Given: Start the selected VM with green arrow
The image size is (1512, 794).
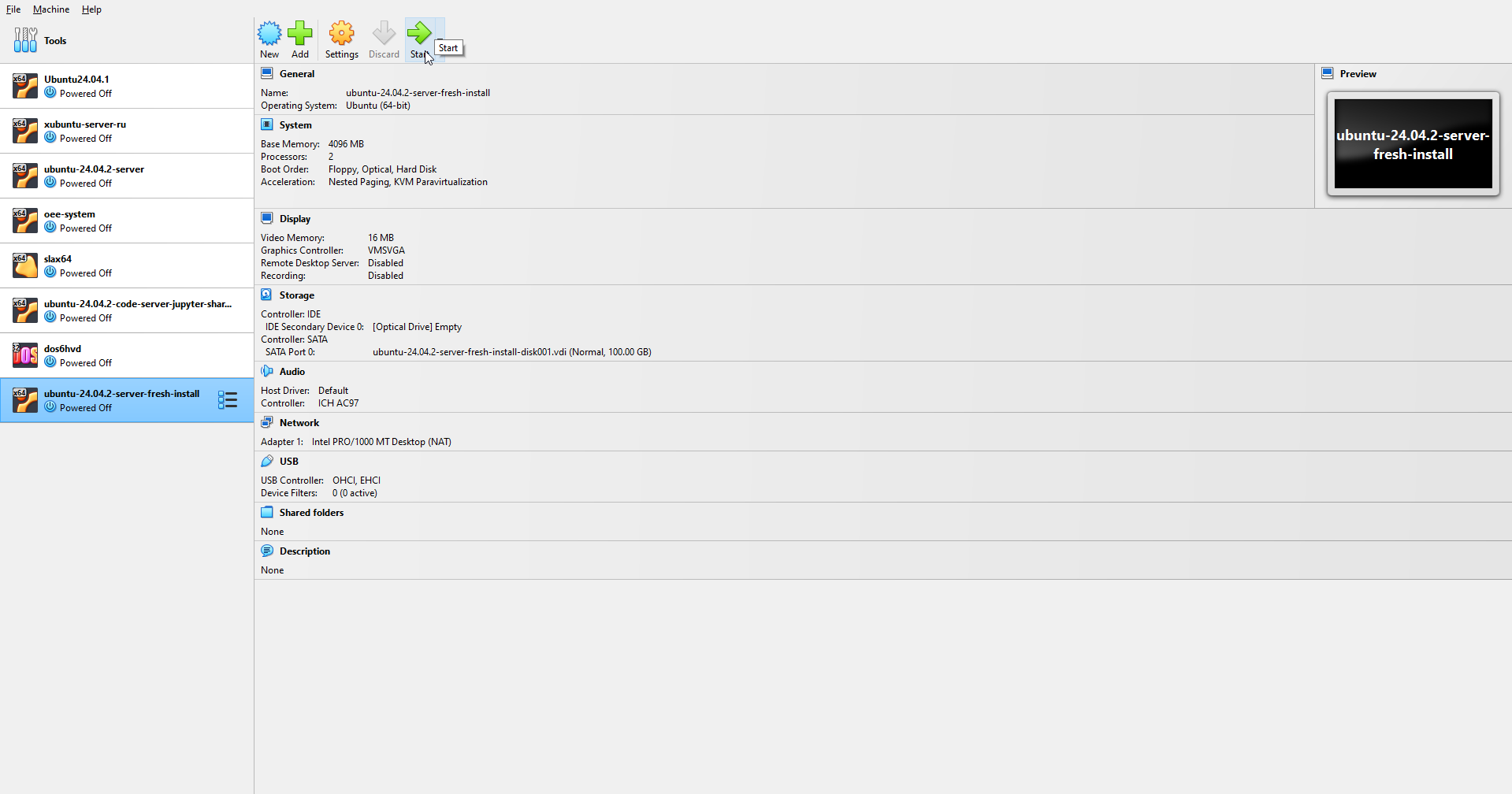Looking at the screenshot, I should [x=418, y=34].
